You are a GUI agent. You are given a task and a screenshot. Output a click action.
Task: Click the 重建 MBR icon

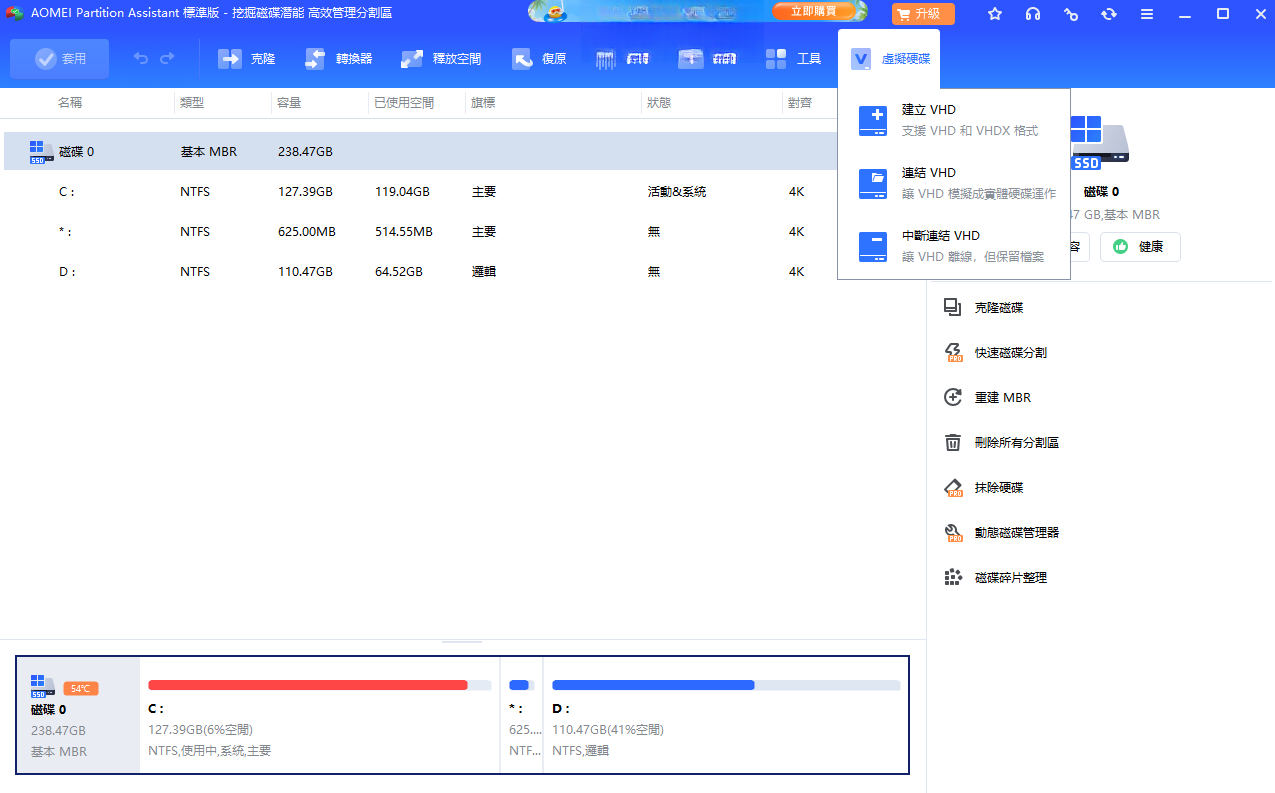coord(953,397)
